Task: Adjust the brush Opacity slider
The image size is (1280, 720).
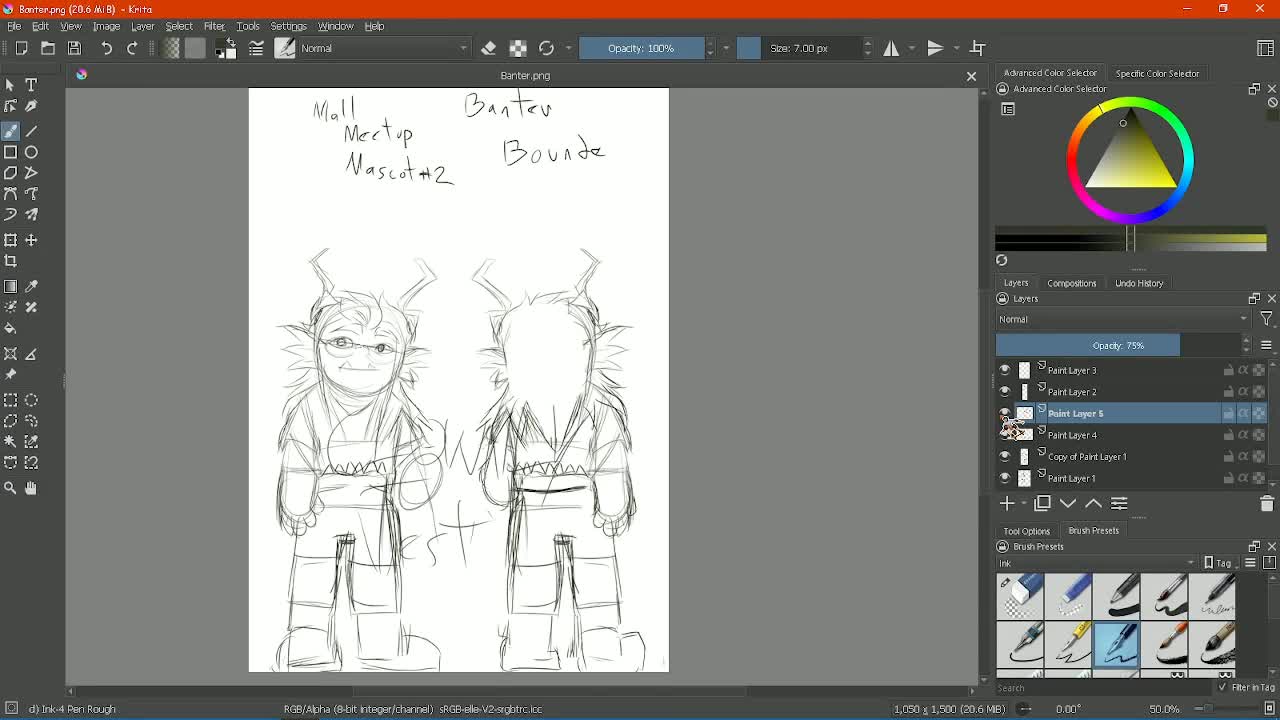Action: [641, 48]
